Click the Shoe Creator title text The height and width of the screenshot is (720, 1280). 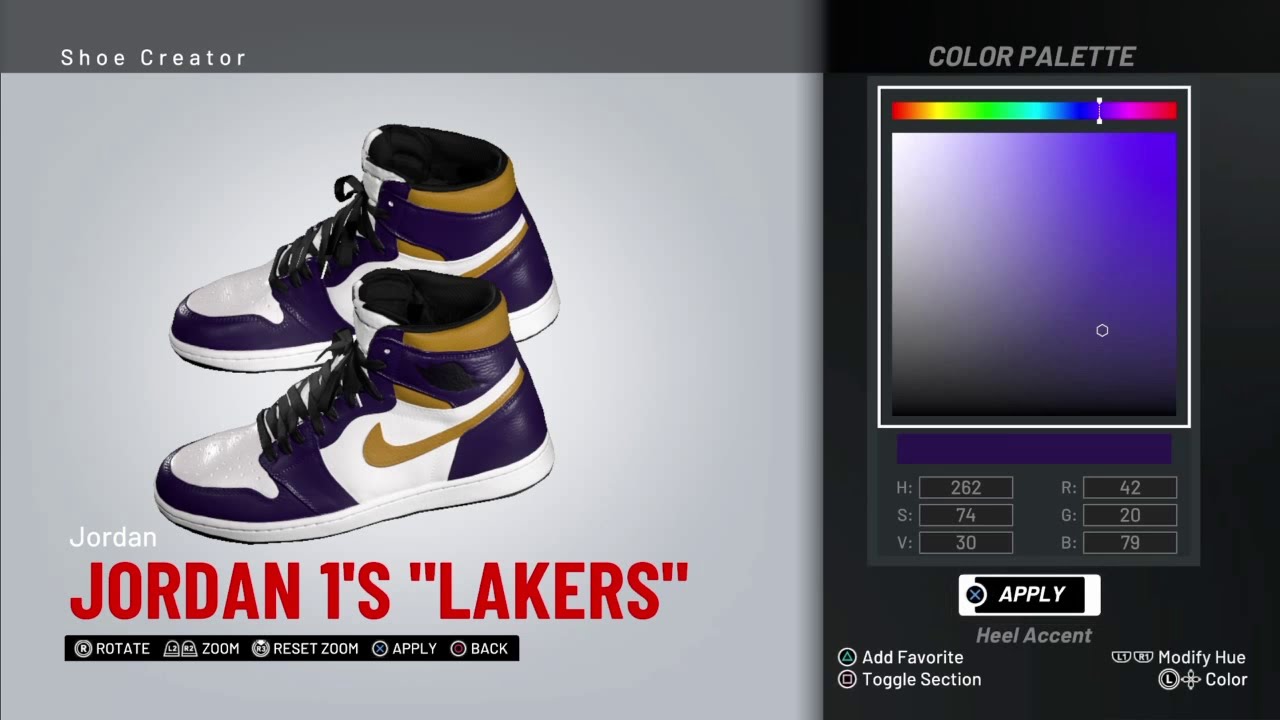[153, 58]
